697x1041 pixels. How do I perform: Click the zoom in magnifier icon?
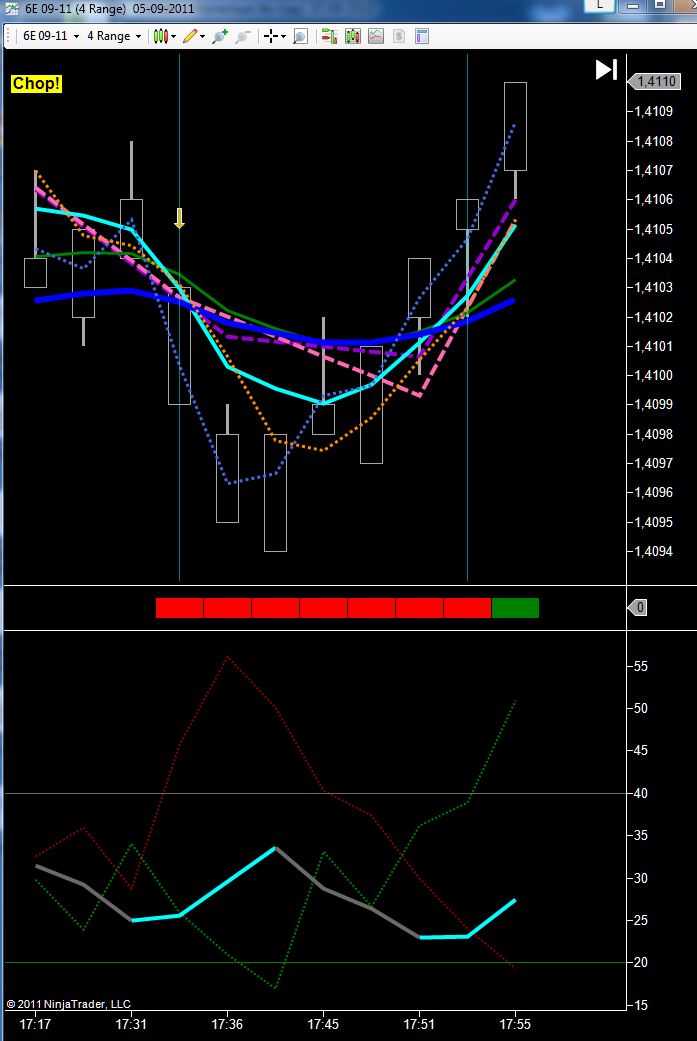point(220,37)
